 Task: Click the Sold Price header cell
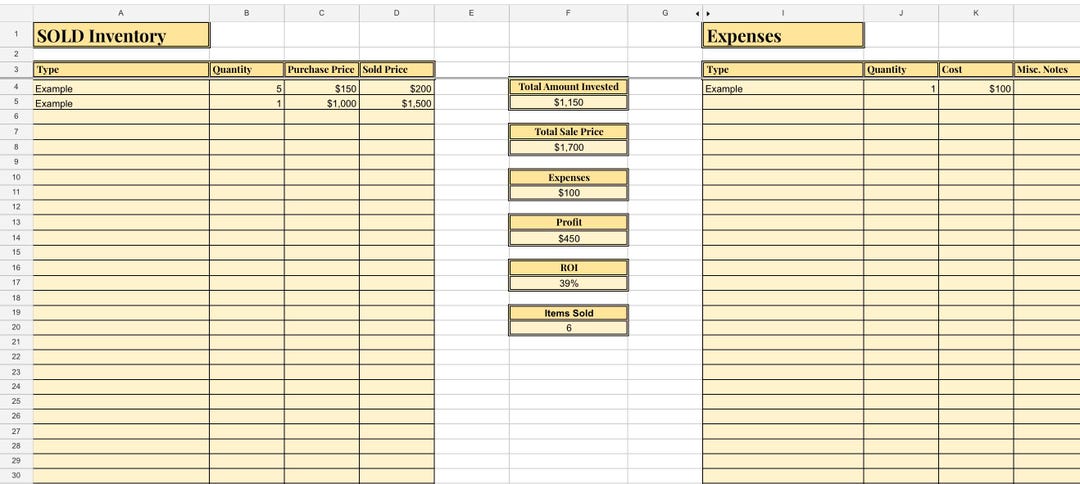coord(397,70)
